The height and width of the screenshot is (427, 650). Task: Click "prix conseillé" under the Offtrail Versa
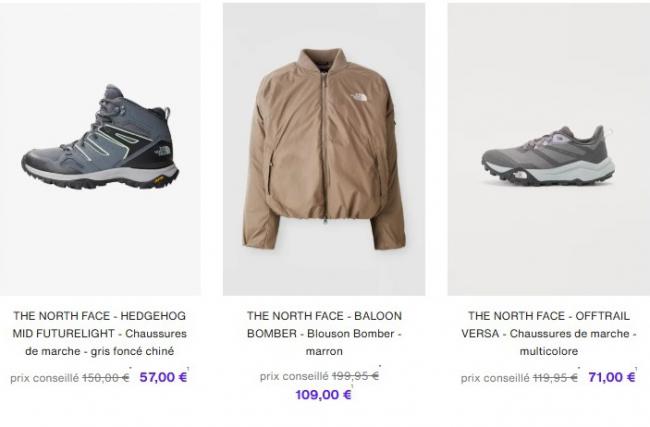[x=494, y=378]
